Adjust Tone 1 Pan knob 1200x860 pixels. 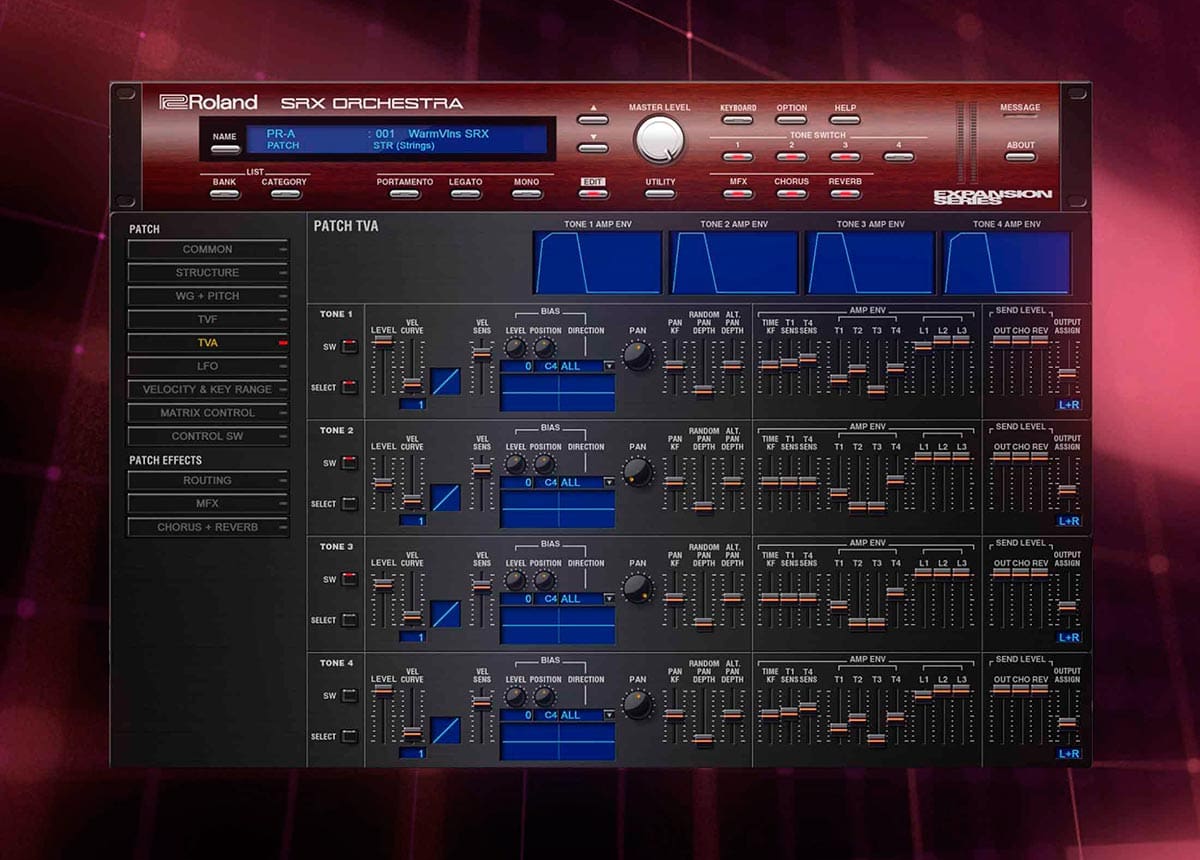point(638,356)
